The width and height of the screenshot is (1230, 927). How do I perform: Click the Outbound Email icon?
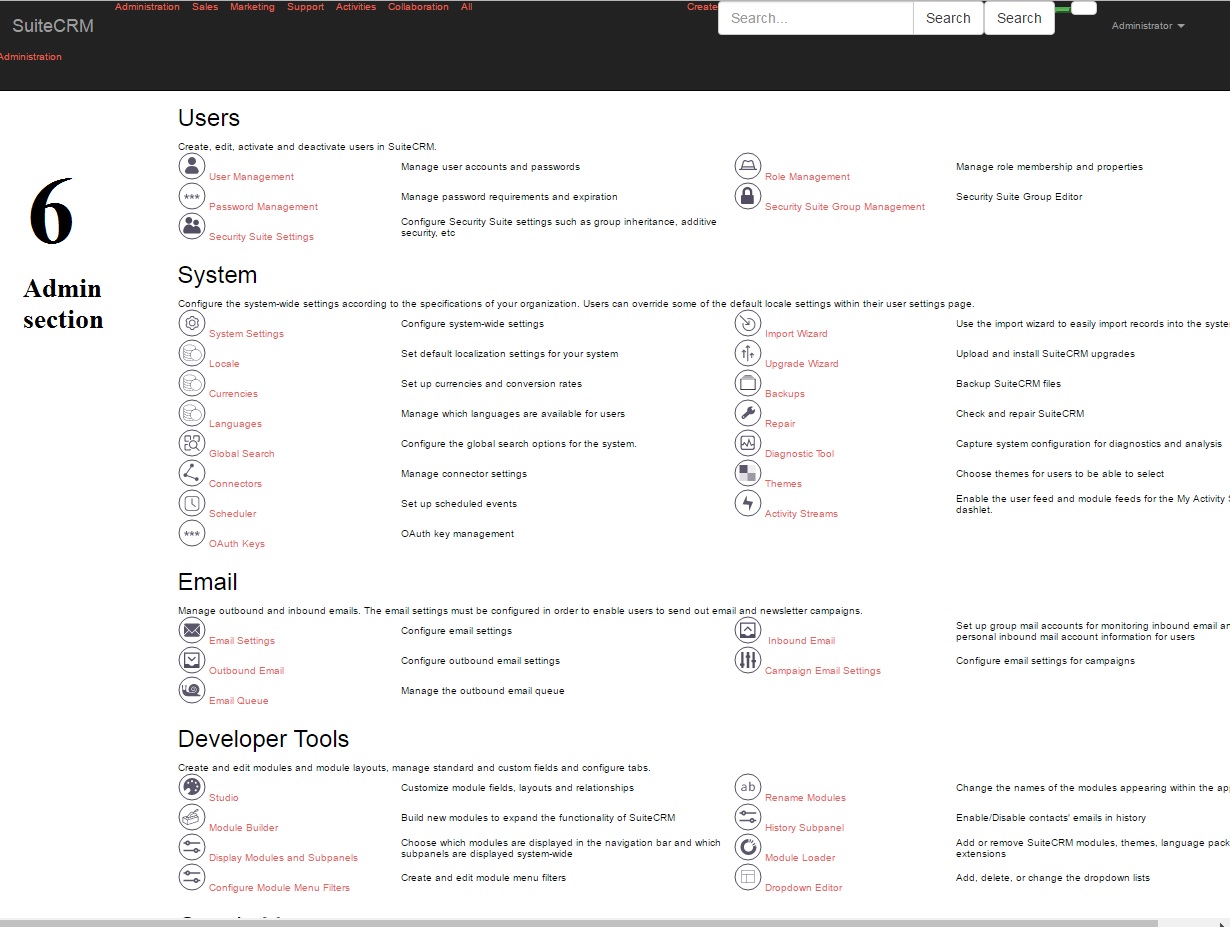coord(192,660)
